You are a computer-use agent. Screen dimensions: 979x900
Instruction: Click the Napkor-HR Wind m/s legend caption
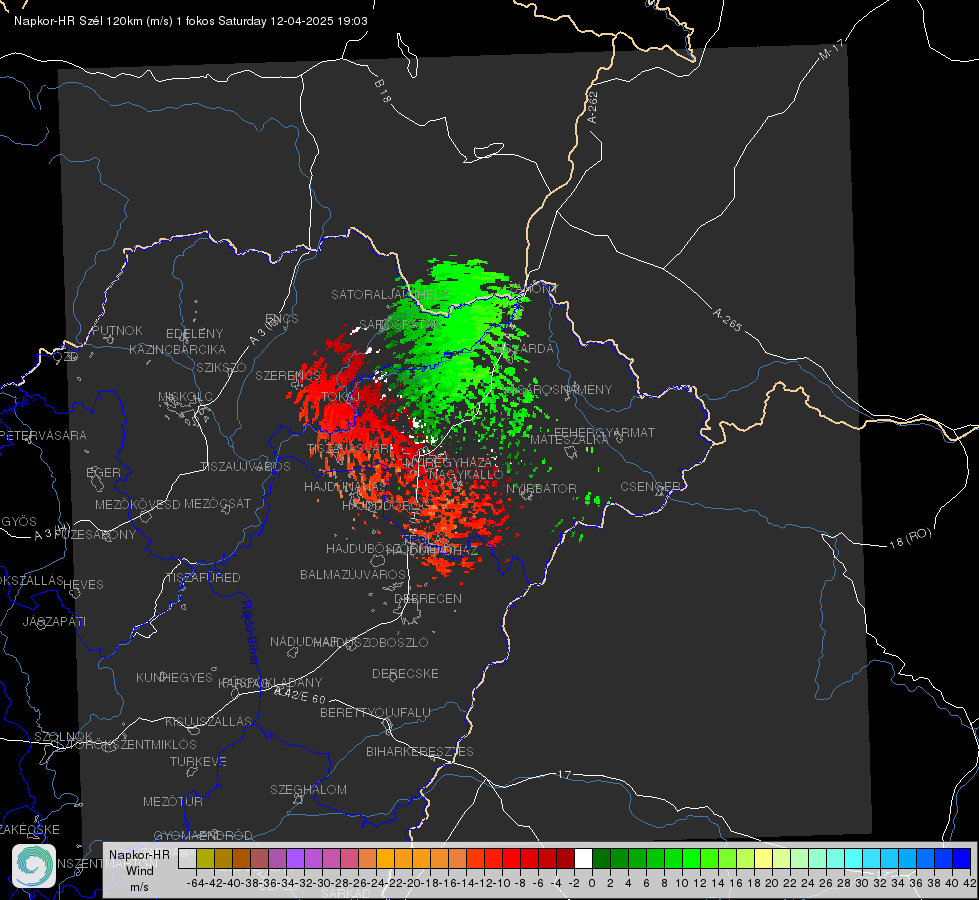139,870
